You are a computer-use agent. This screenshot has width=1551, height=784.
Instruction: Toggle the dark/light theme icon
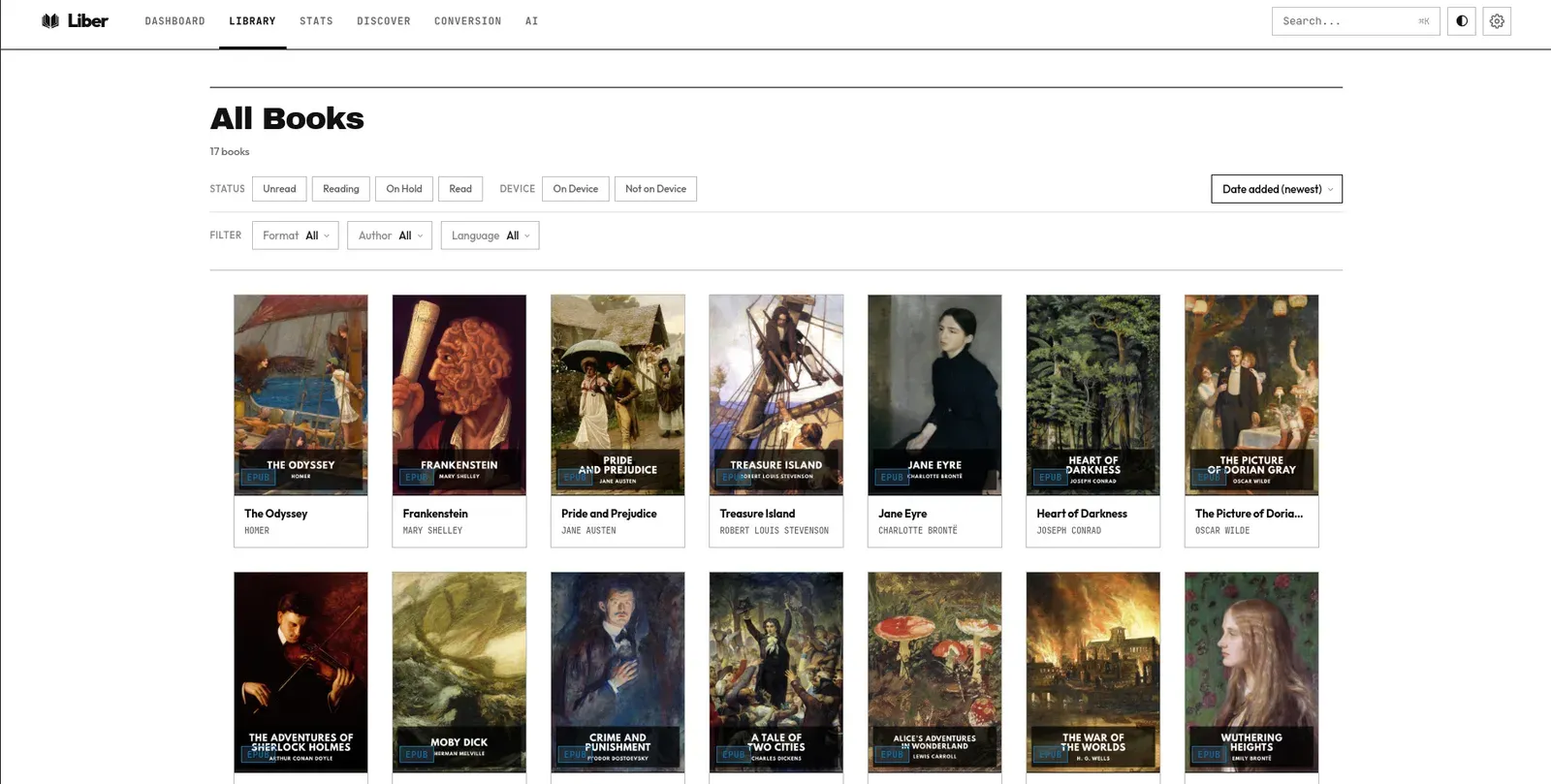tap(1462, 21)
